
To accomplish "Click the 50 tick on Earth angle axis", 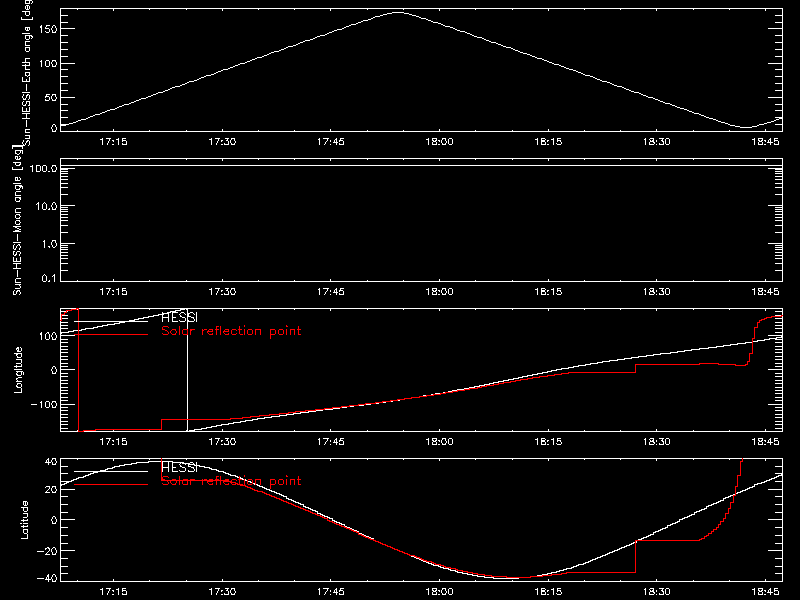I will coord(50,97).
